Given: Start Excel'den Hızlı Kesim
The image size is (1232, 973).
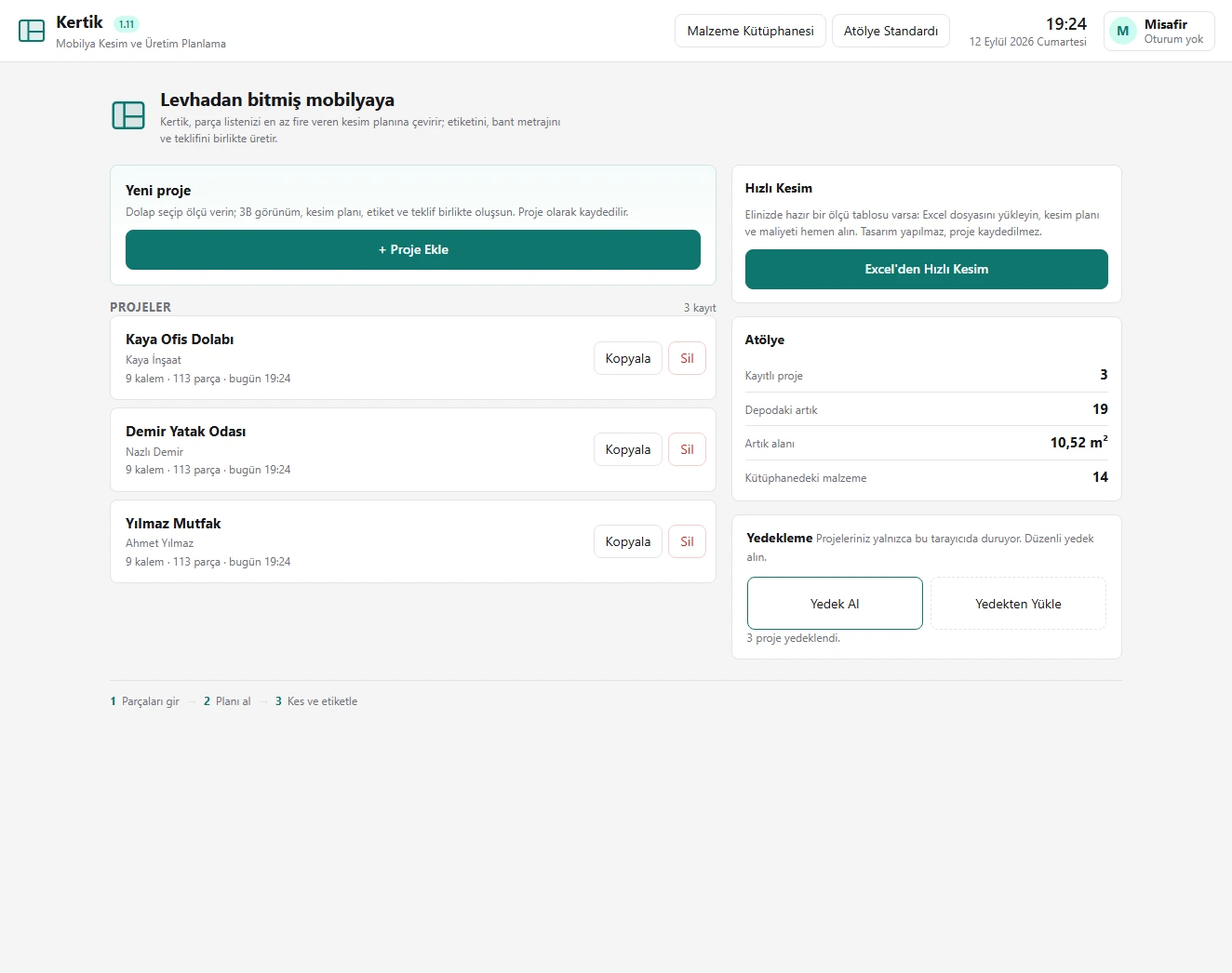Looking at the screenshot, I should click(x=927, y=269).
